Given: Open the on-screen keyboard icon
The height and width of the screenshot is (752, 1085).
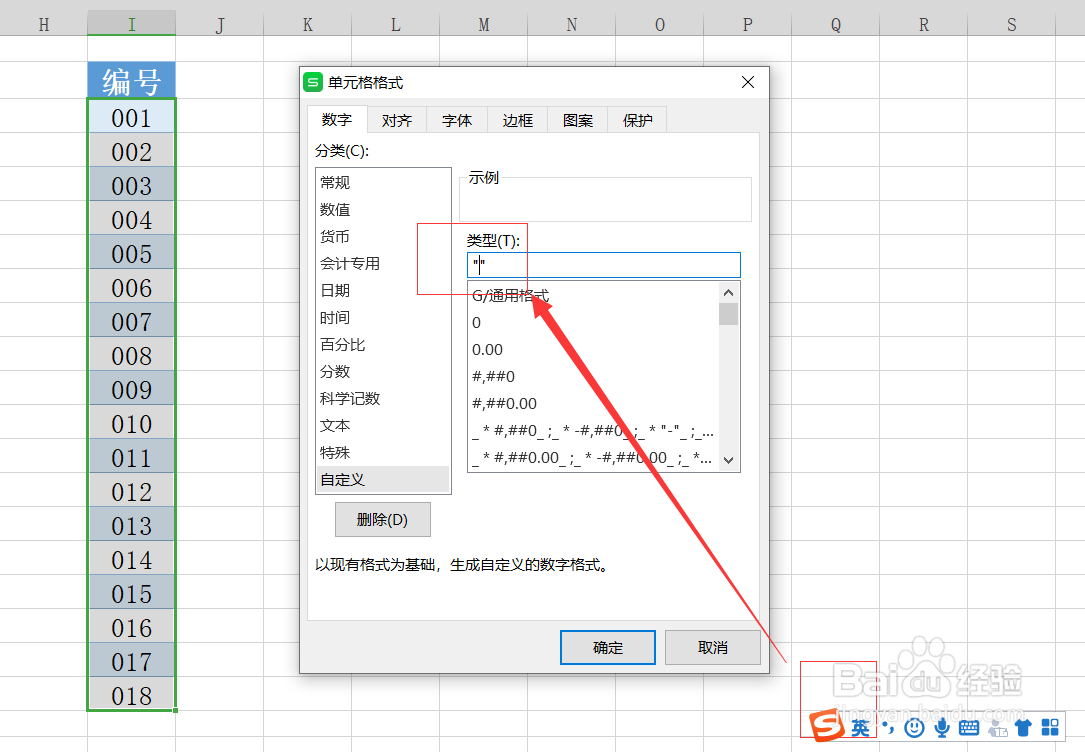Looking at the screenshot, I should (x=970, y=728).
